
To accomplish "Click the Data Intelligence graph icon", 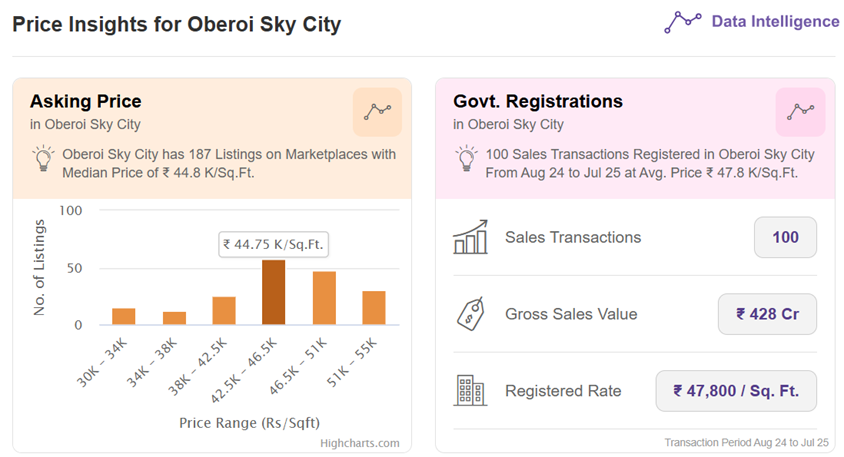I will coord(683,22).
